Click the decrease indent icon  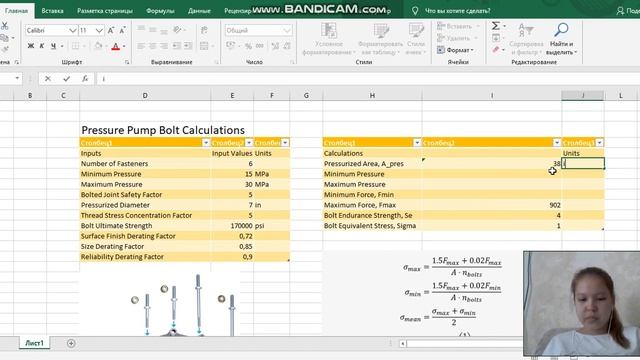[x=177, y=46]
